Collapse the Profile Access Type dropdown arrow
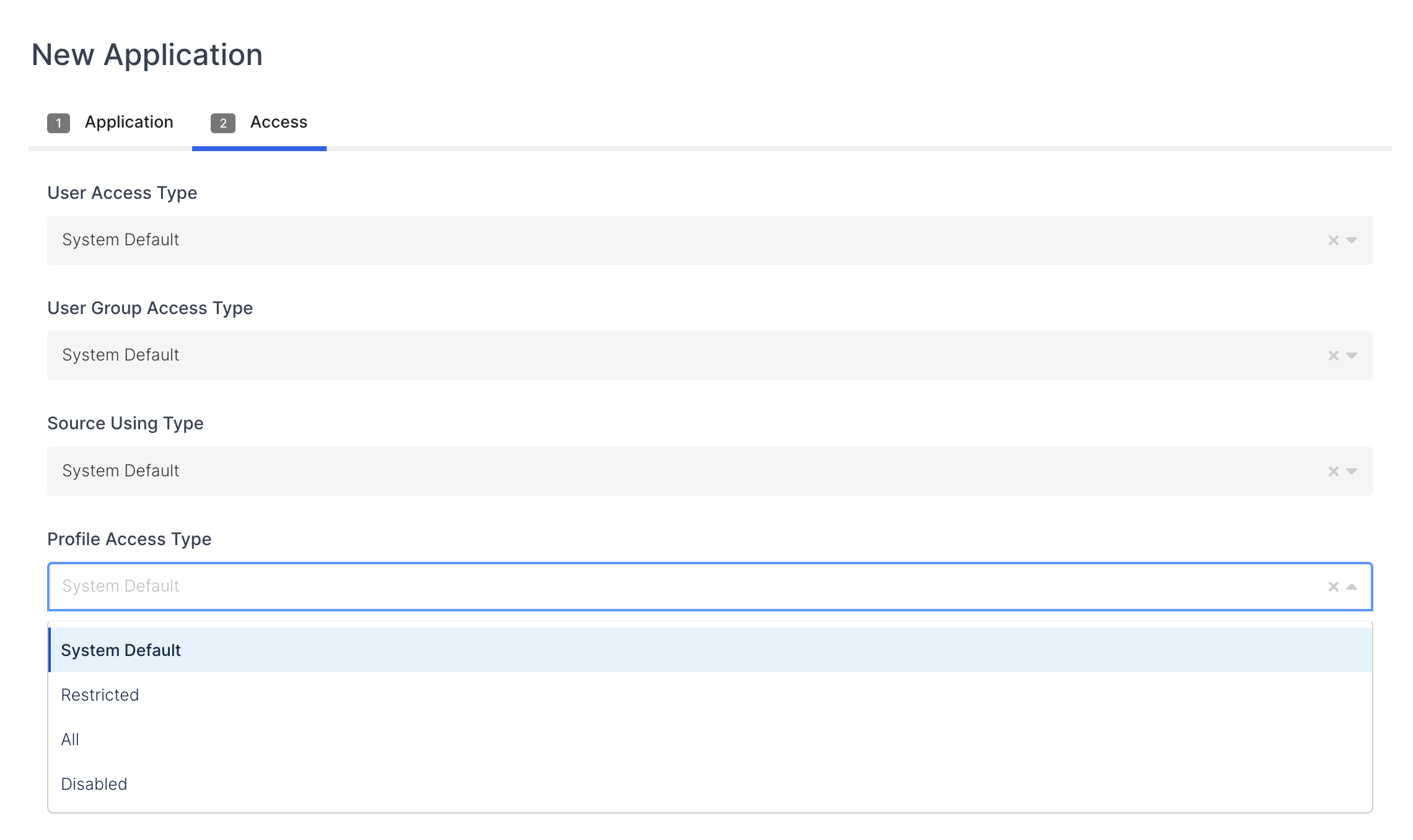 coord(1352,587)
